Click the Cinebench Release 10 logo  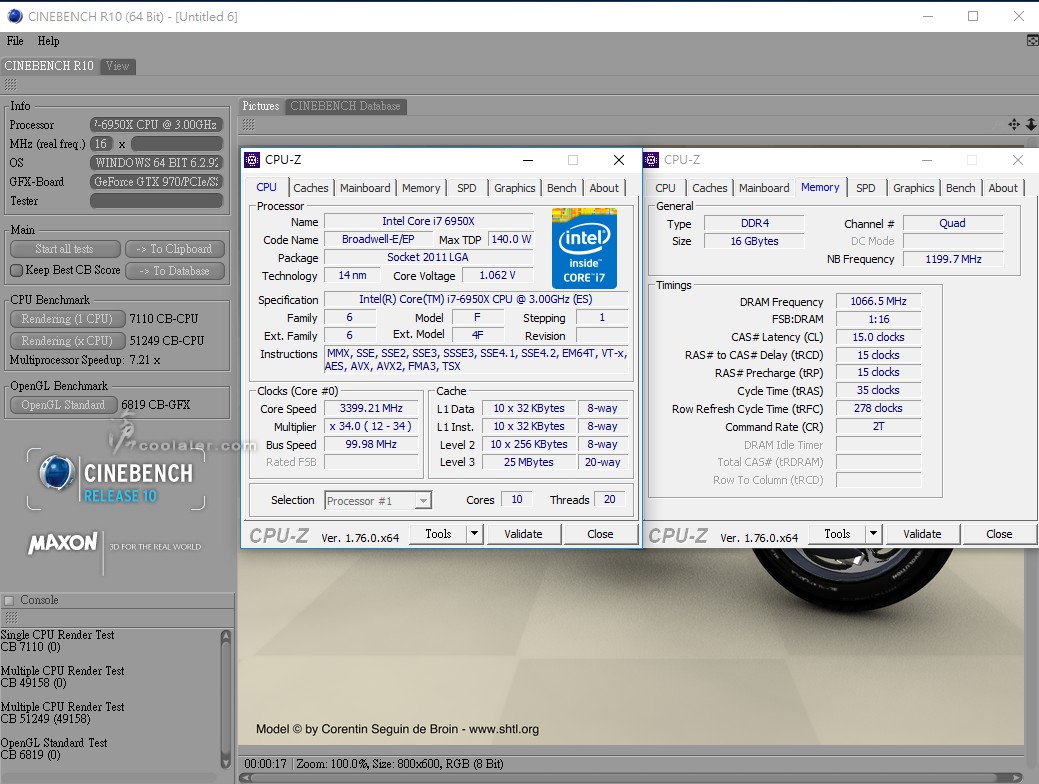116,480
